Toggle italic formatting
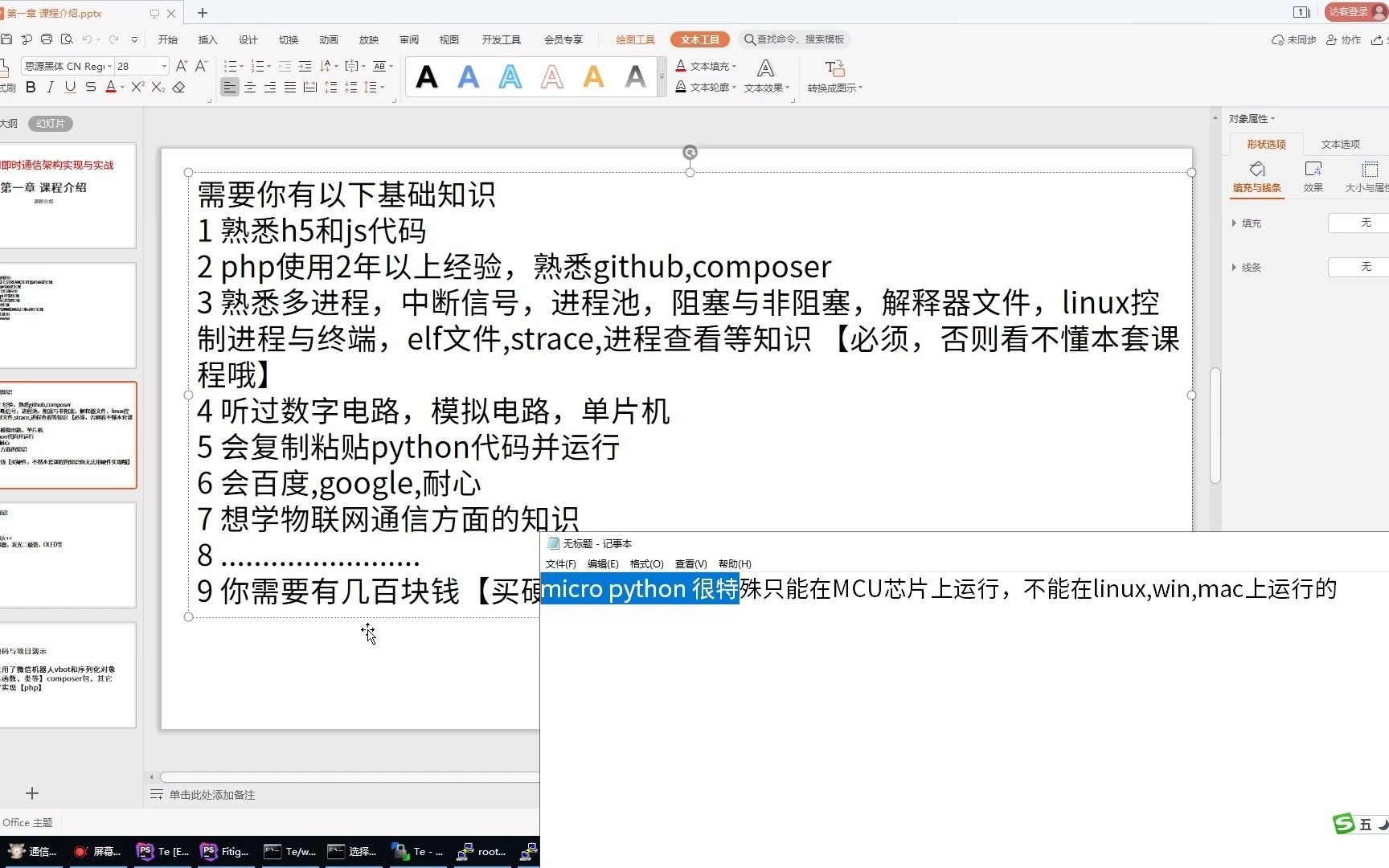Image resolution: width=1389 pixels, height=868 pixels. pos(51,87)
